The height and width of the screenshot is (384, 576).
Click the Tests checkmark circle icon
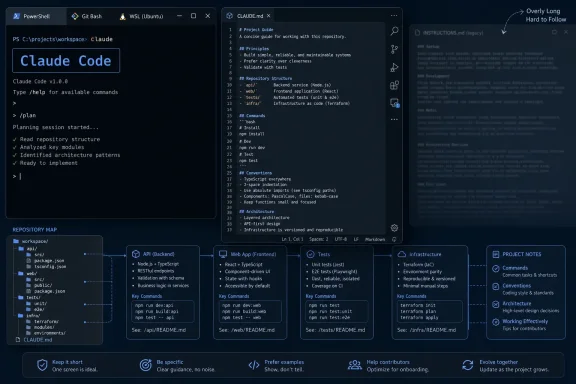coord(310,254)
